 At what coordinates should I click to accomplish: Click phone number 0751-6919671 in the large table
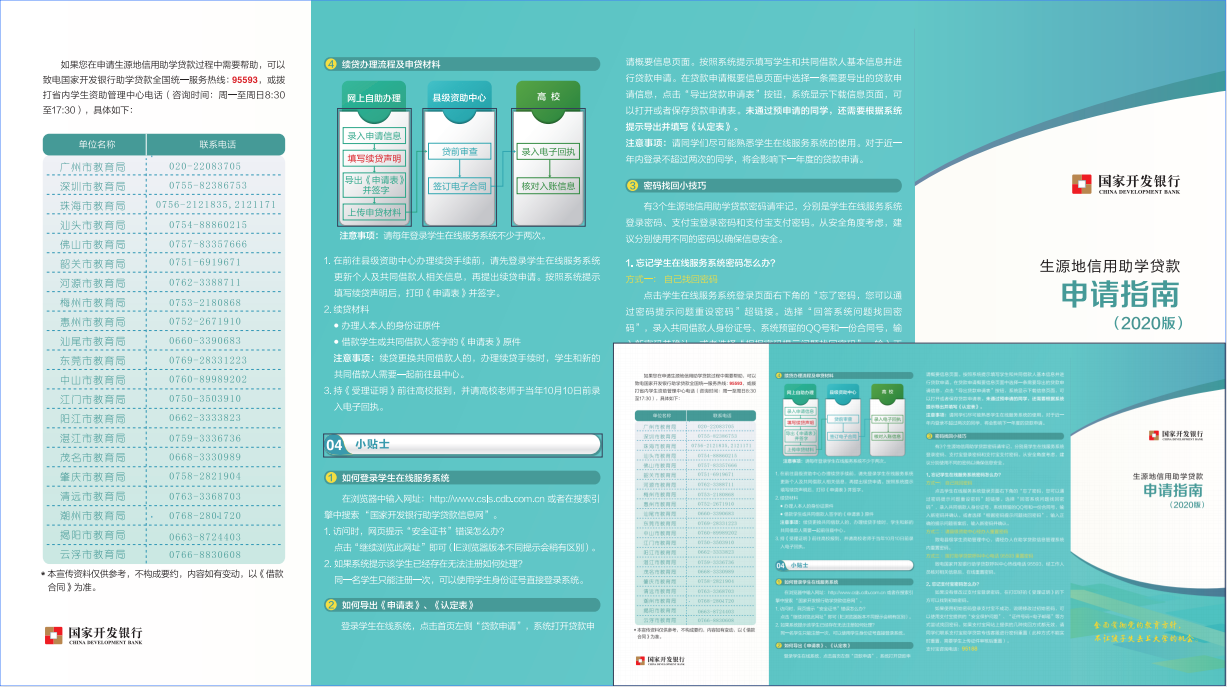205,263
